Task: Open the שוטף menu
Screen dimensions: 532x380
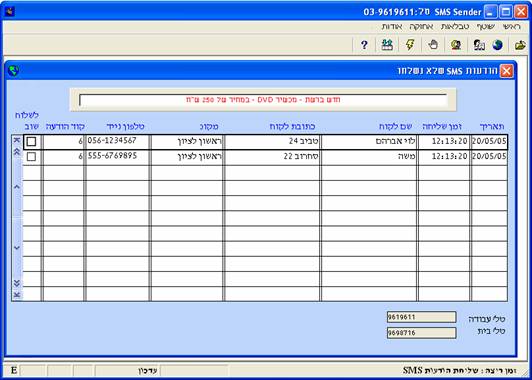Action: click(486, 26)
